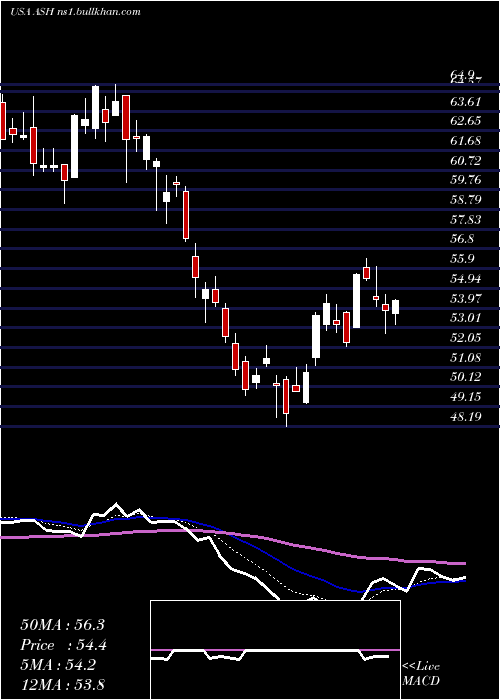500x700 pixels.
Task: Click the 56.8 price axis label
Action: 462,239
